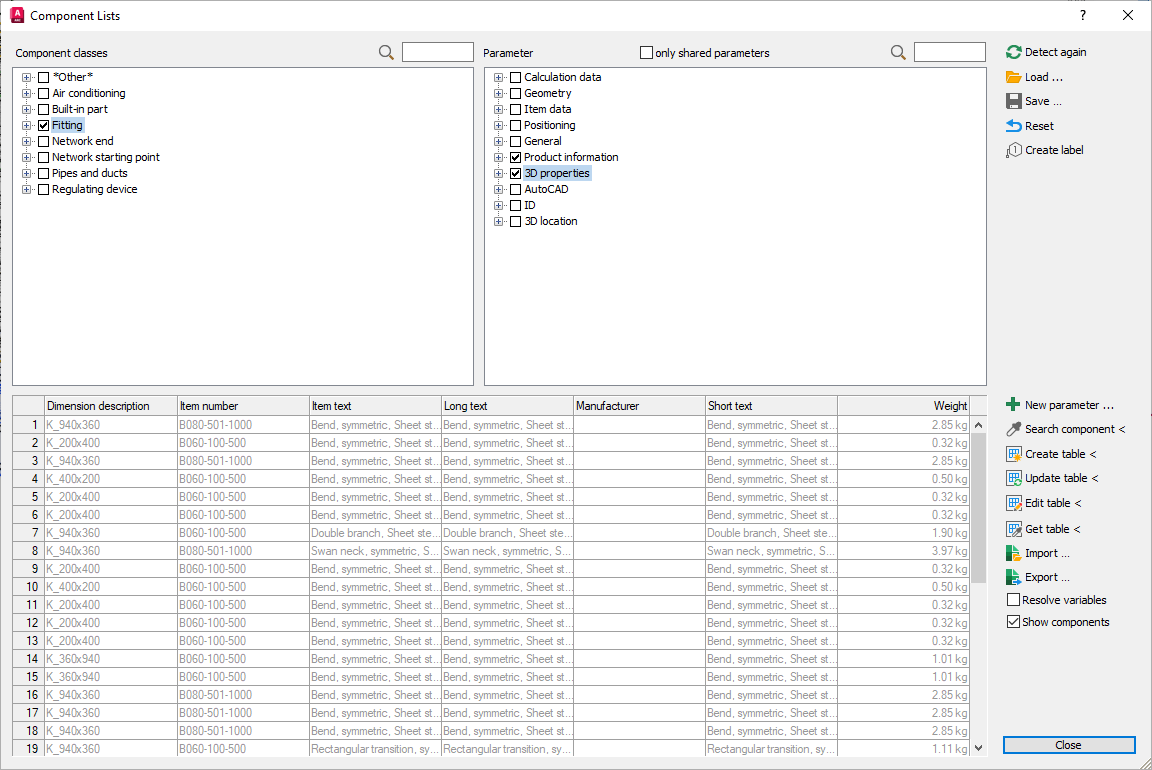Click the Load folder icon
The image size is (1152, 770).
1014,77
